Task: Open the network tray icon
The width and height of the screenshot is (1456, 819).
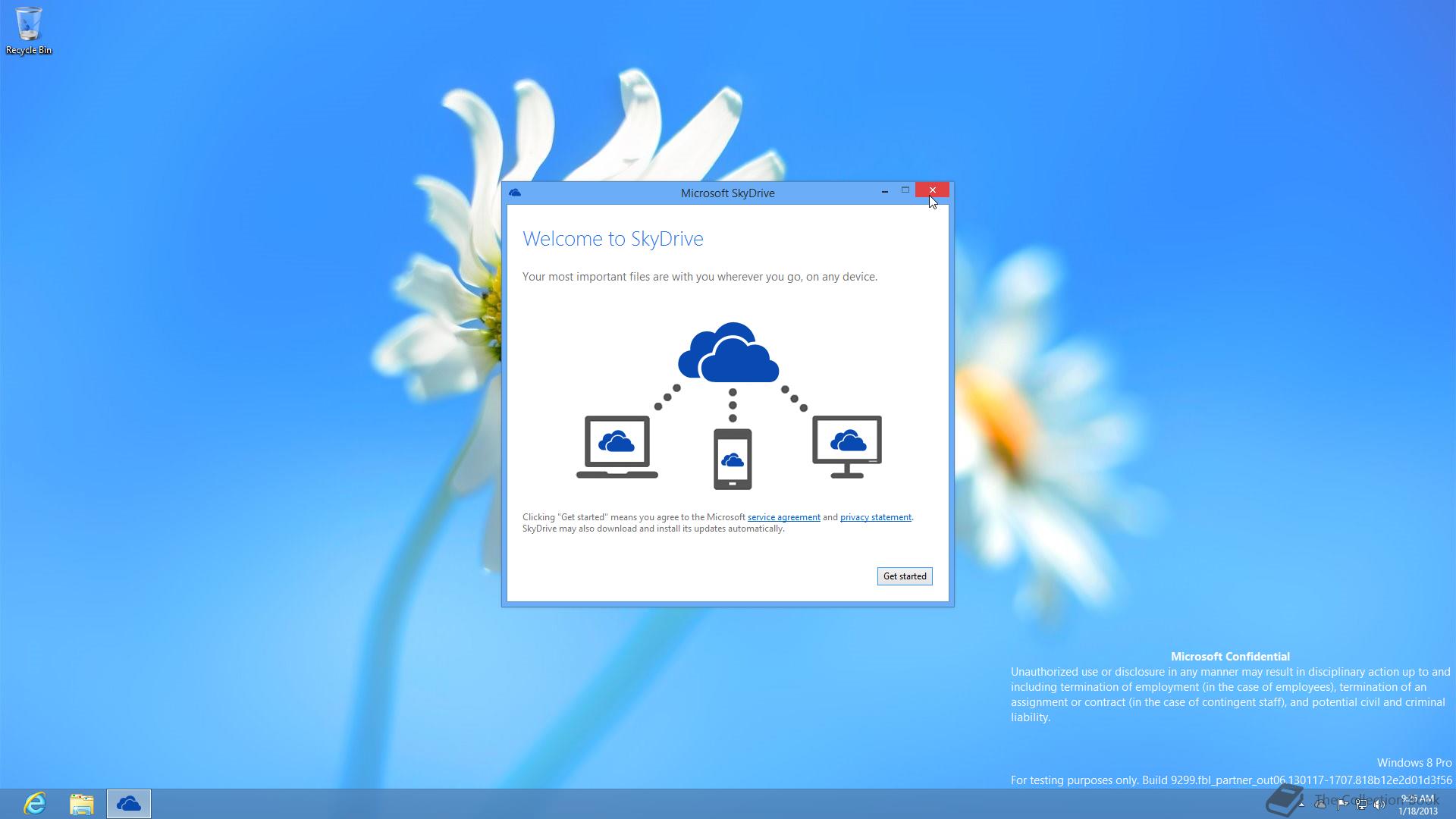Action: click(x=1361, y=805)
